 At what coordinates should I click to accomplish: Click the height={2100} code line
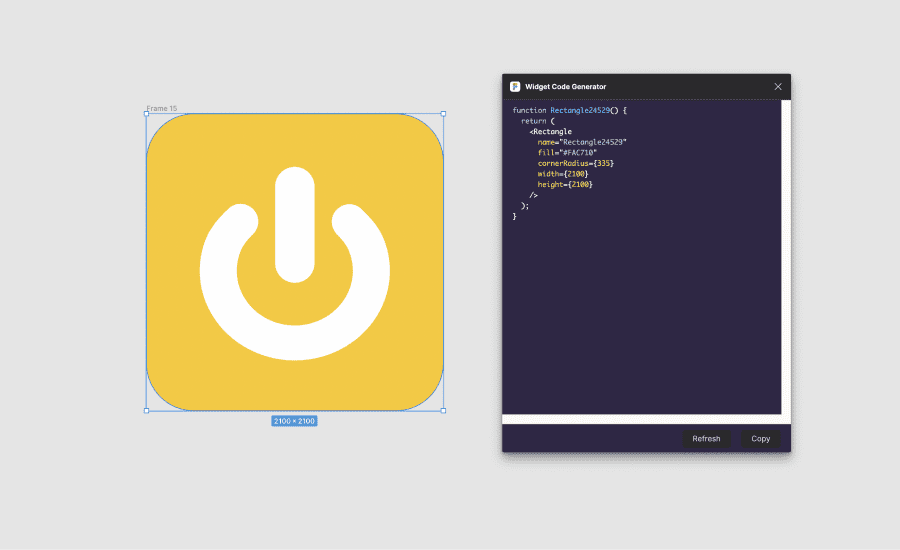pyautogui.click(x=565, y=184)
